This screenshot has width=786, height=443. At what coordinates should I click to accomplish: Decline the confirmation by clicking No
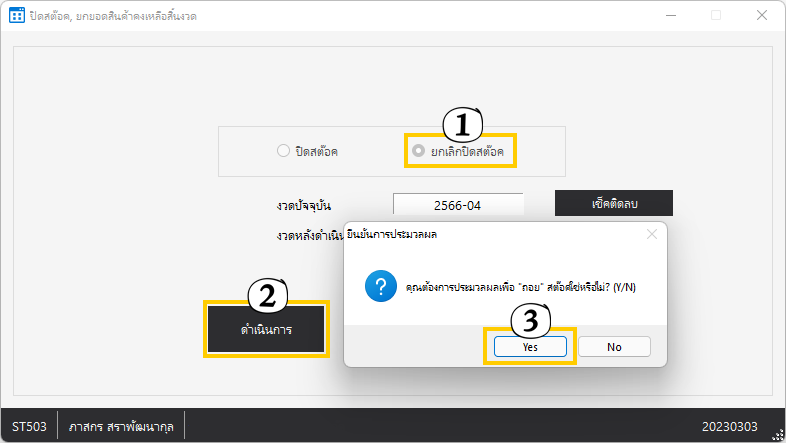614,346
